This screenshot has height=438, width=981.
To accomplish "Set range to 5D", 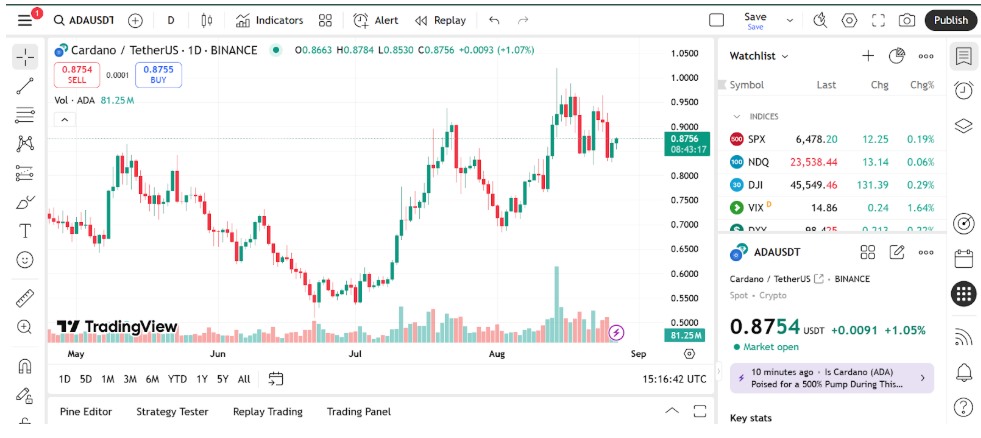I will [86, 379].
